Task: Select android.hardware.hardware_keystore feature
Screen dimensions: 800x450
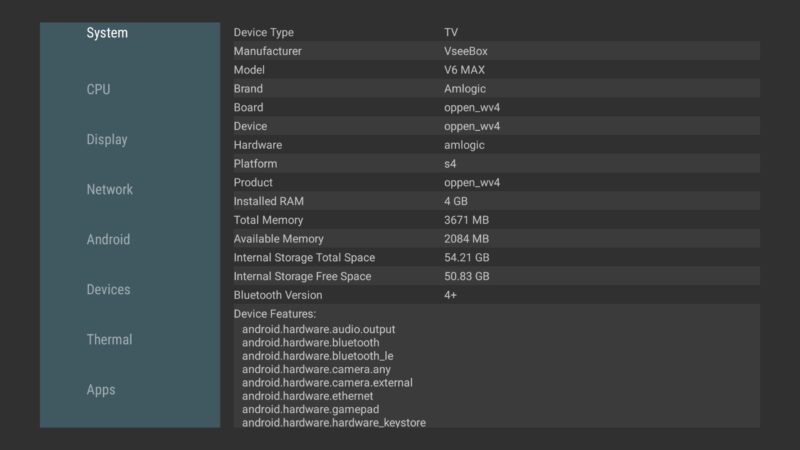Action: pyautogui.click(x=334, y=422)
